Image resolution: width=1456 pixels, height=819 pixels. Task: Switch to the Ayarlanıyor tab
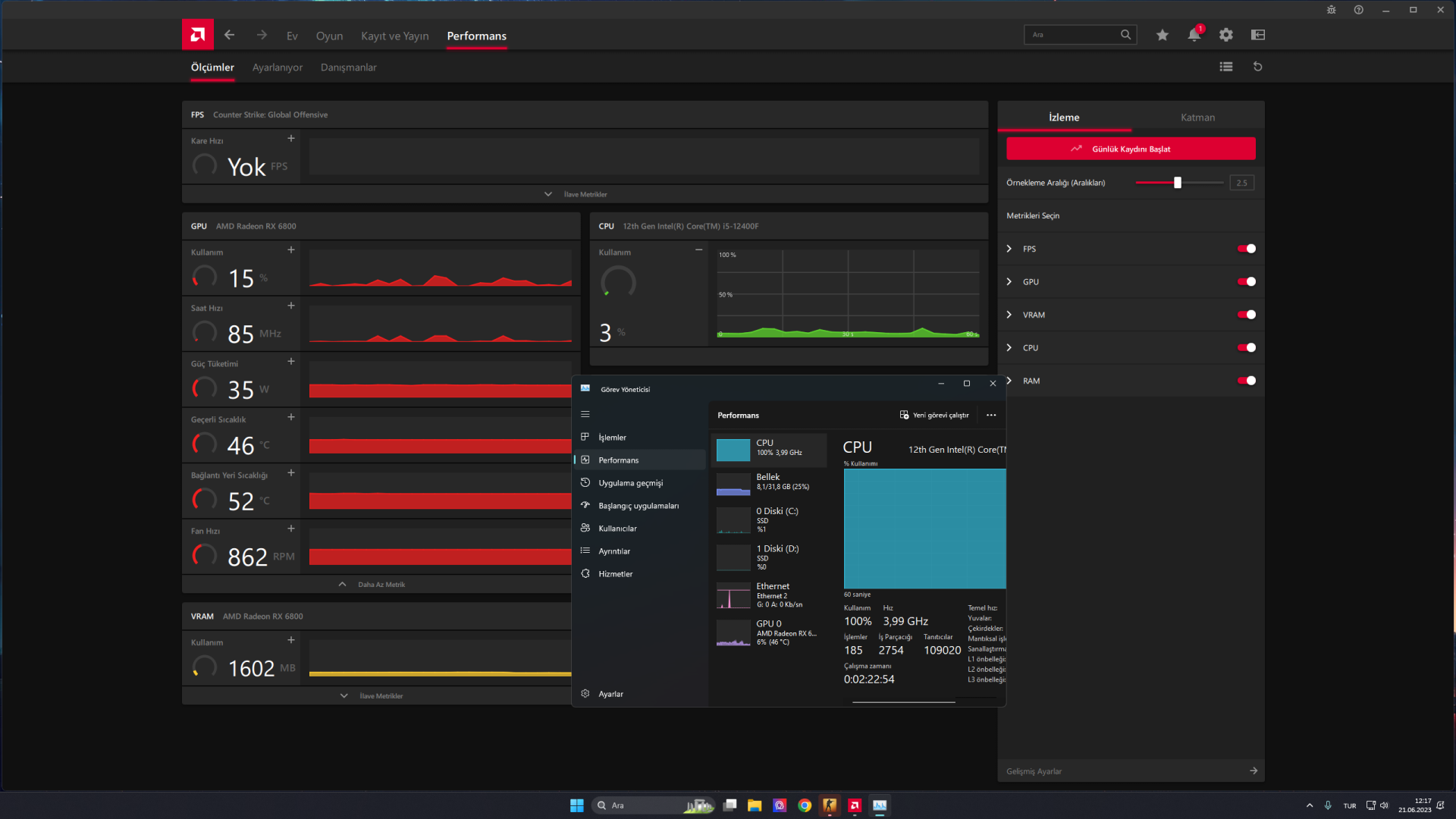[277, 67]
